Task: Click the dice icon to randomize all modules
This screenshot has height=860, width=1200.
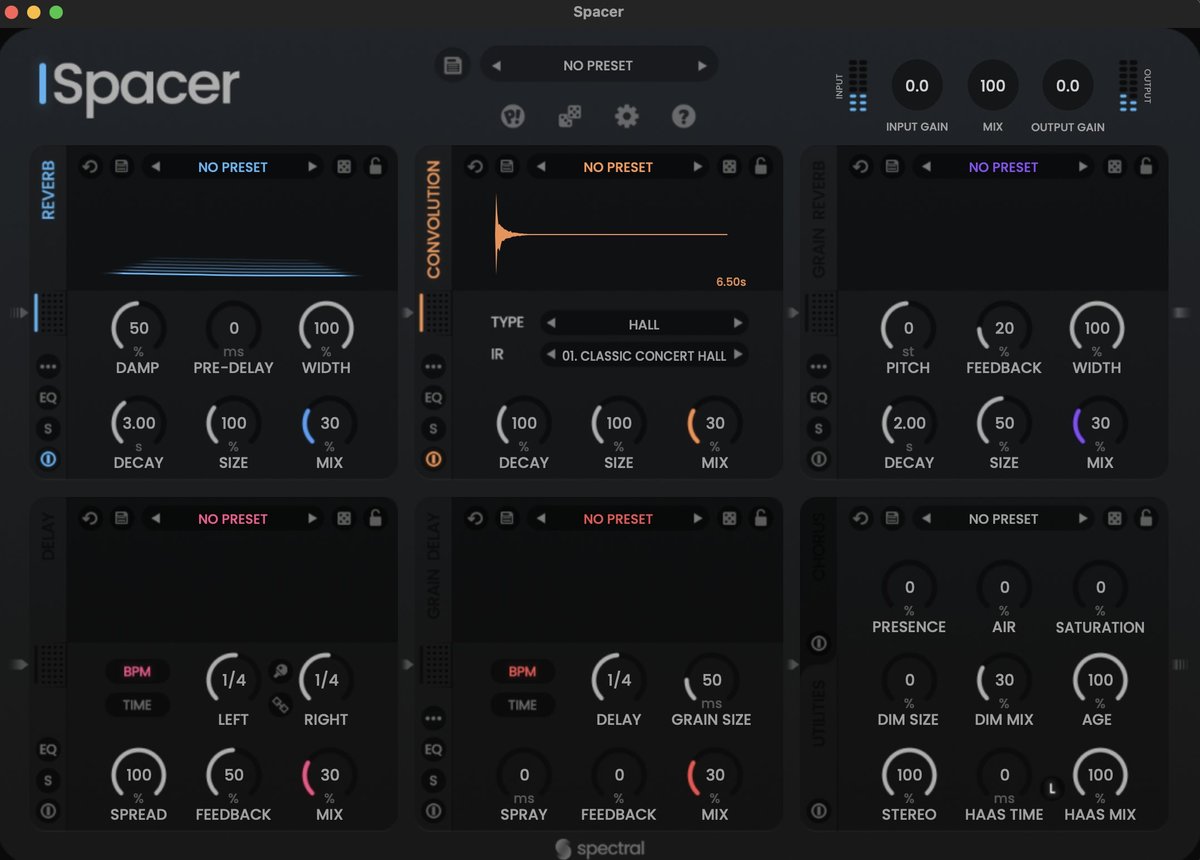Action: coord(569,115)
